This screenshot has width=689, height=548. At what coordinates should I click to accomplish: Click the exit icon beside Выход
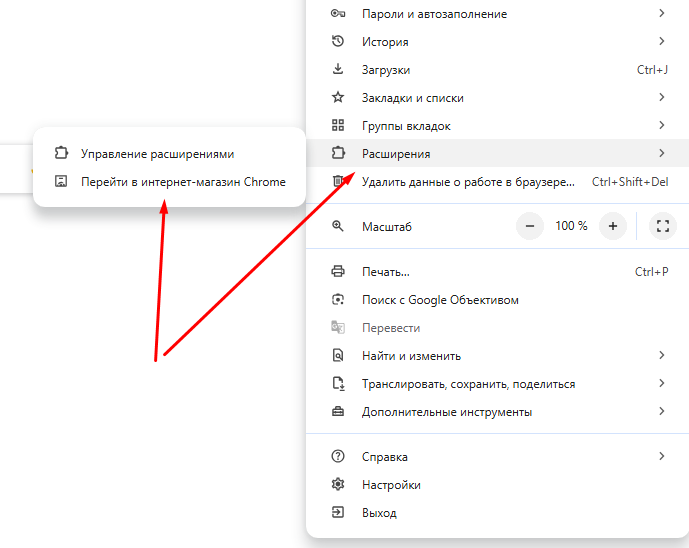click(x=337, y=512)
